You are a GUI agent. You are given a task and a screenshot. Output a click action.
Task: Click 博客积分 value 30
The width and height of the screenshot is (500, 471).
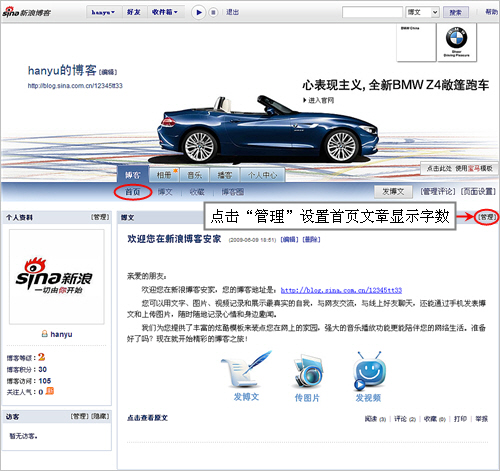[x=43, y=369]
